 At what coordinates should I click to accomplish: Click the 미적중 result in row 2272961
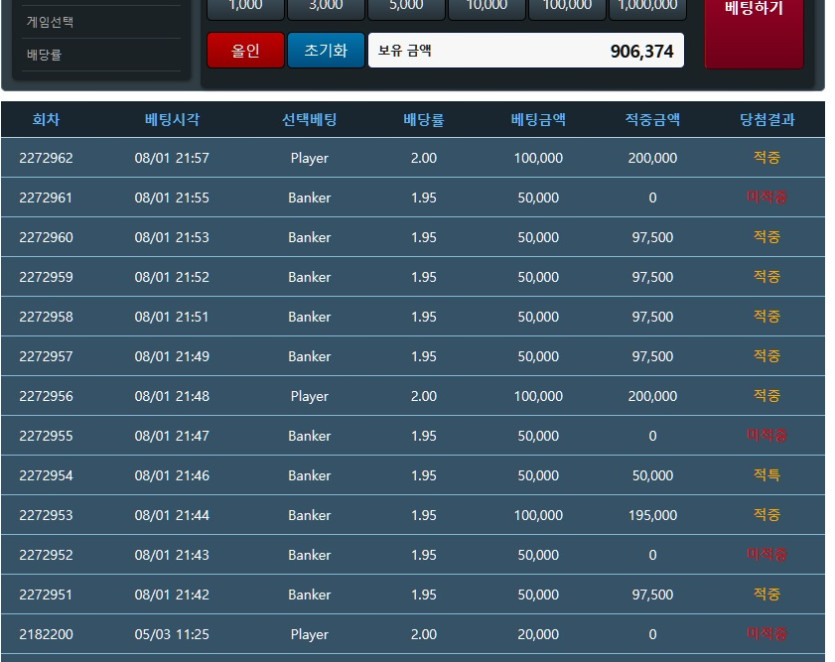coord(767,197)
